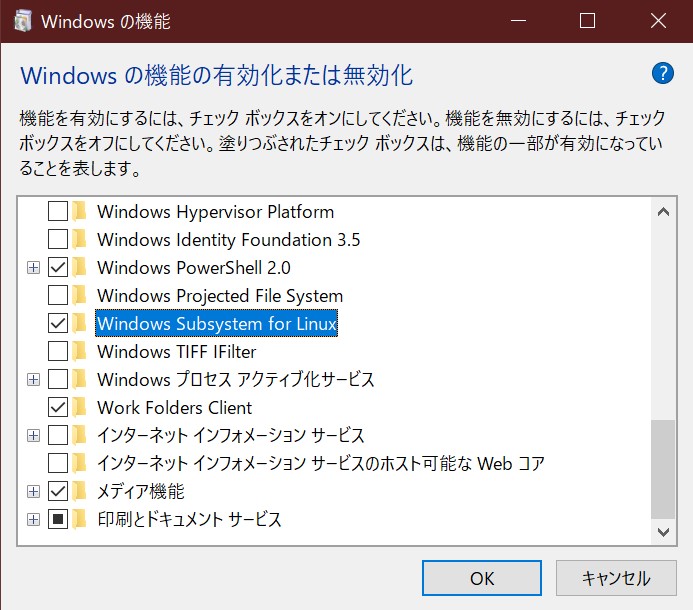Tick the Windows Projected File System checkbox

58,296
